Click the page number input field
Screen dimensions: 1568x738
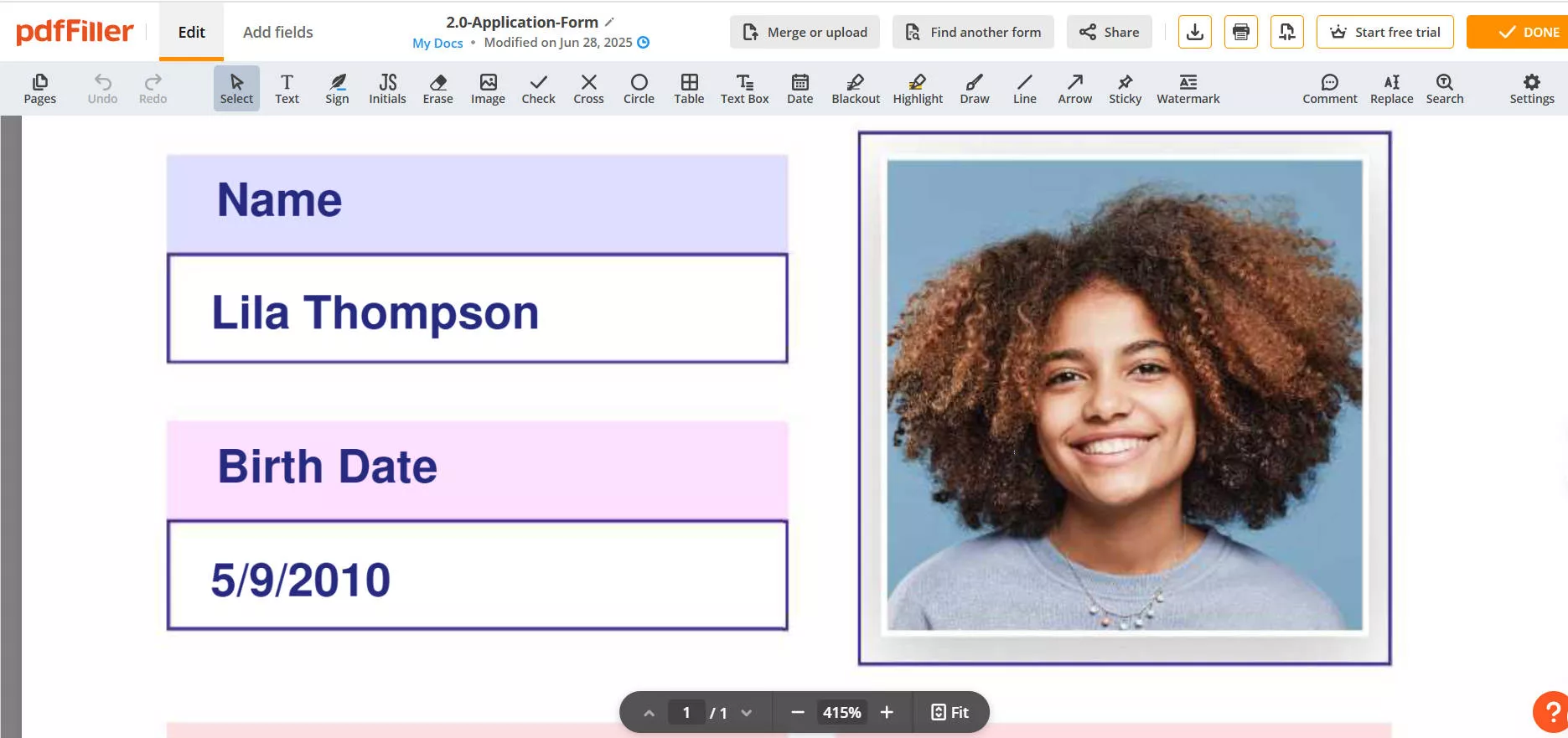[x=686, y=712]
